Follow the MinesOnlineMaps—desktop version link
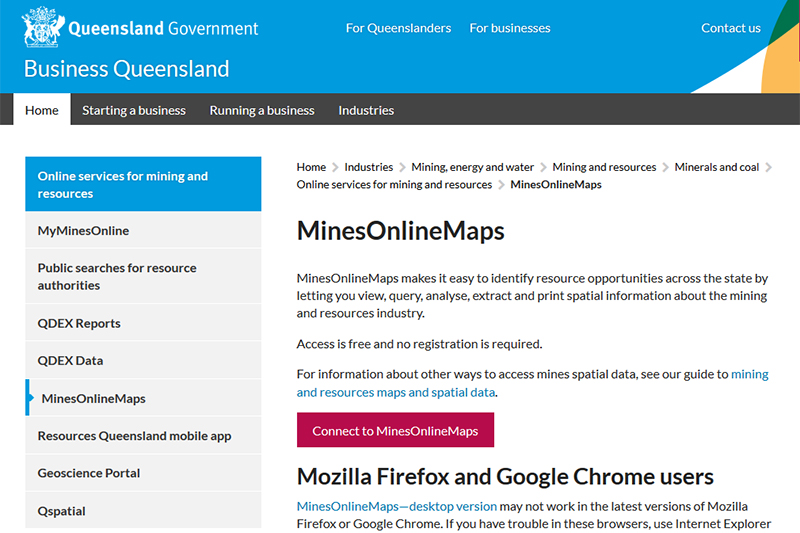The width and height of the screenshot is (800, 533). pos(396,506)
